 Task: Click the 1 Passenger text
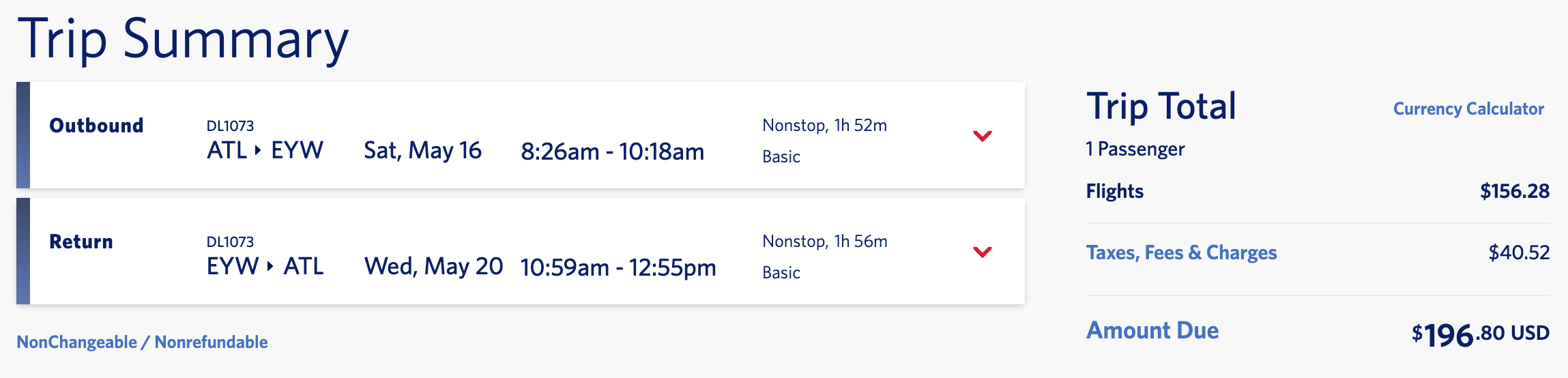1135,149
